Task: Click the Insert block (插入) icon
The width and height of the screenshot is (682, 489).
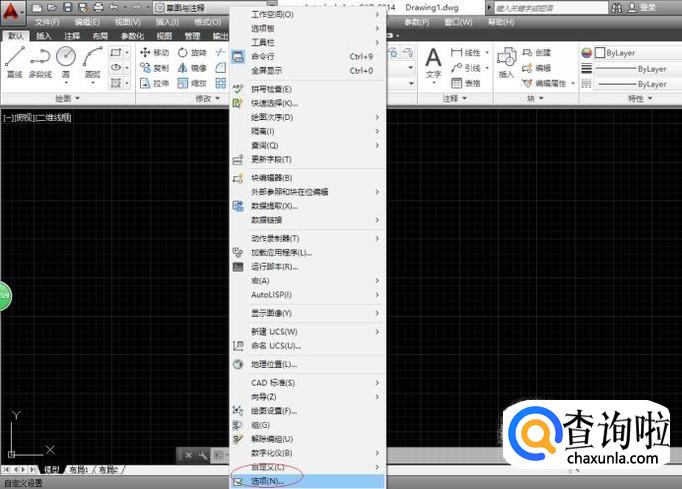Action: coord(506,63)
